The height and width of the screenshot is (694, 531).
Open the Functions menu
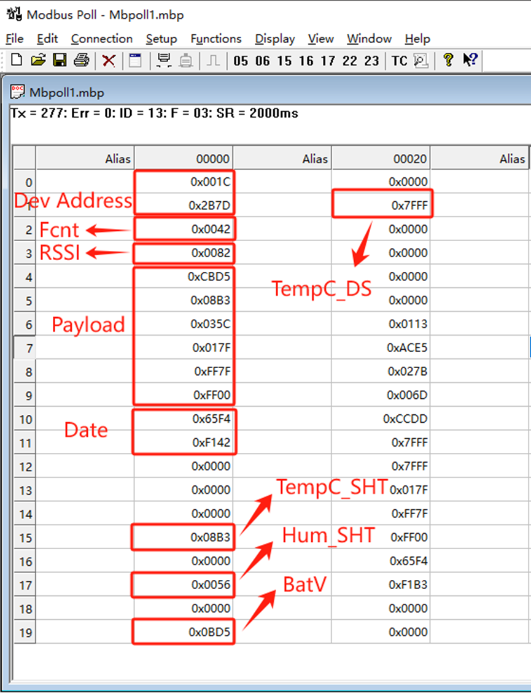216,39
